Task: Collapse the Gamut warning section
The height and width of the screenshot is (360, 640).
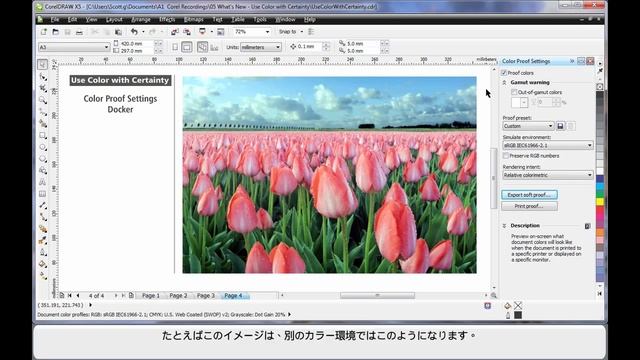Action: coord(504,82)
